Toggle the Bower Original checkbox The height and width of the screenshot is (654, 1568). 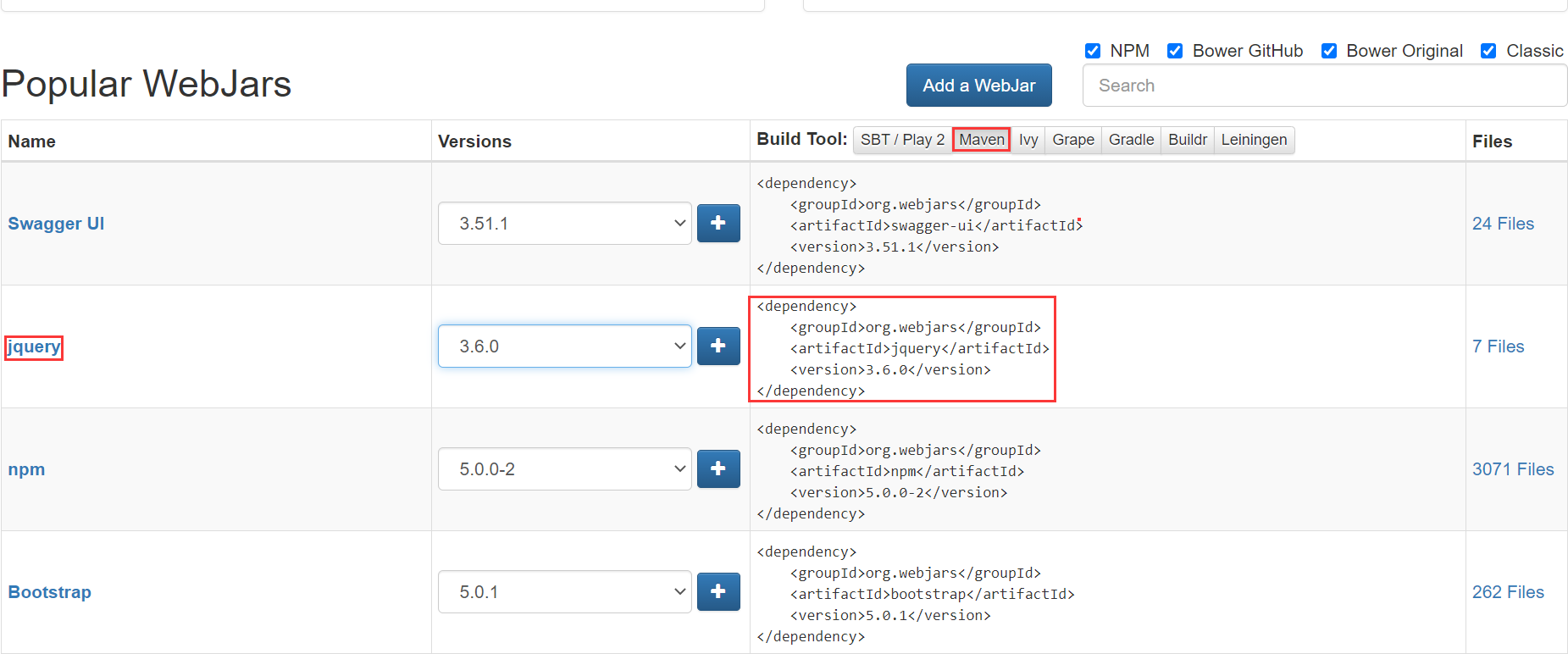click(x=1329, y=51)
